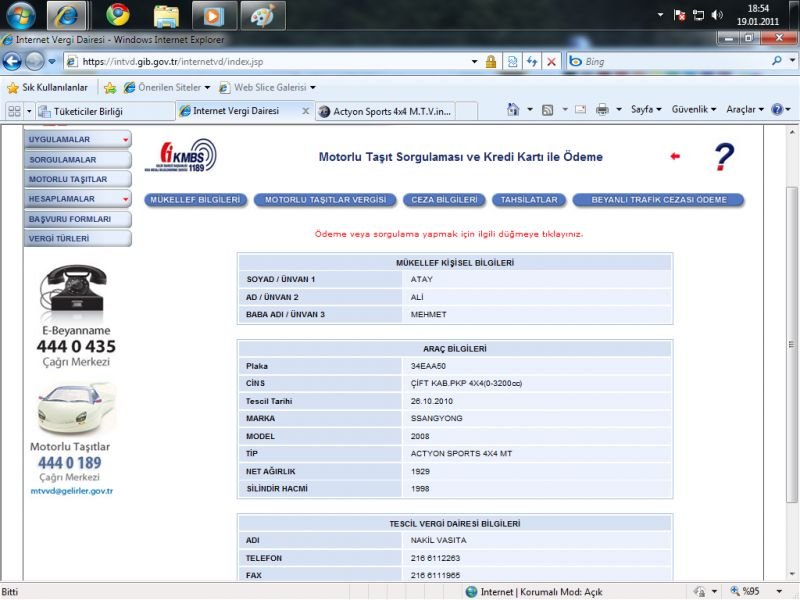Click the IE home icon in command bar
Viewport: 800px width, 600px height.
point(513,109)
